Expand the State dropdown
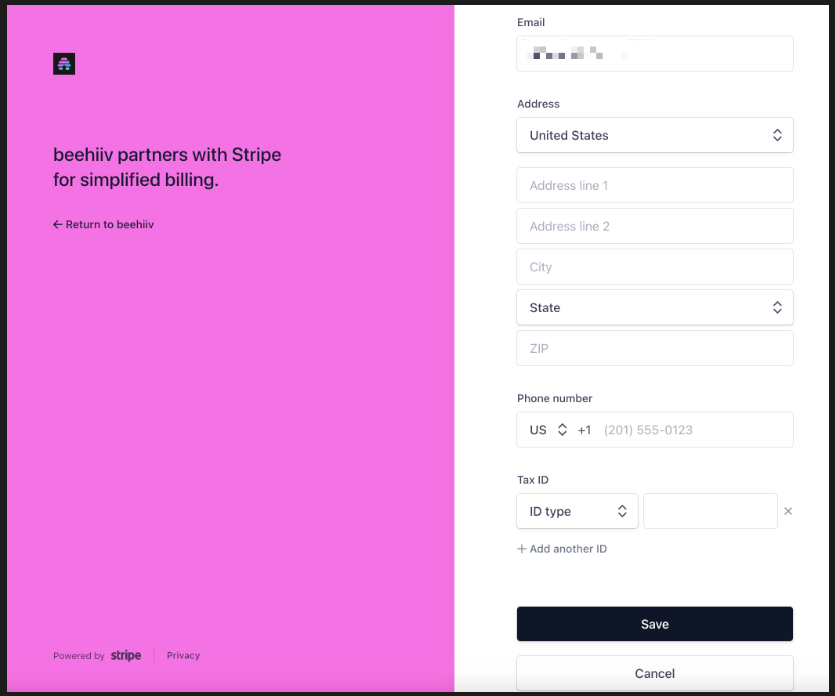835x696 pixels. (x=654, y=308)
